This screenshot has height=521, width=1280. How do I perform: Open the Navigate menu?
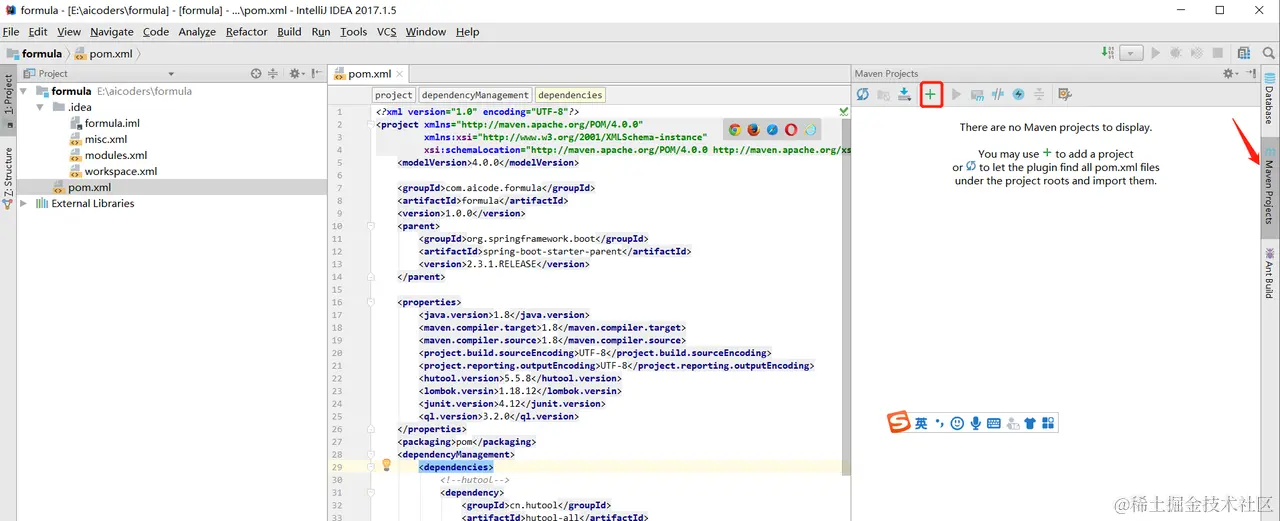(x=112, y=32)
